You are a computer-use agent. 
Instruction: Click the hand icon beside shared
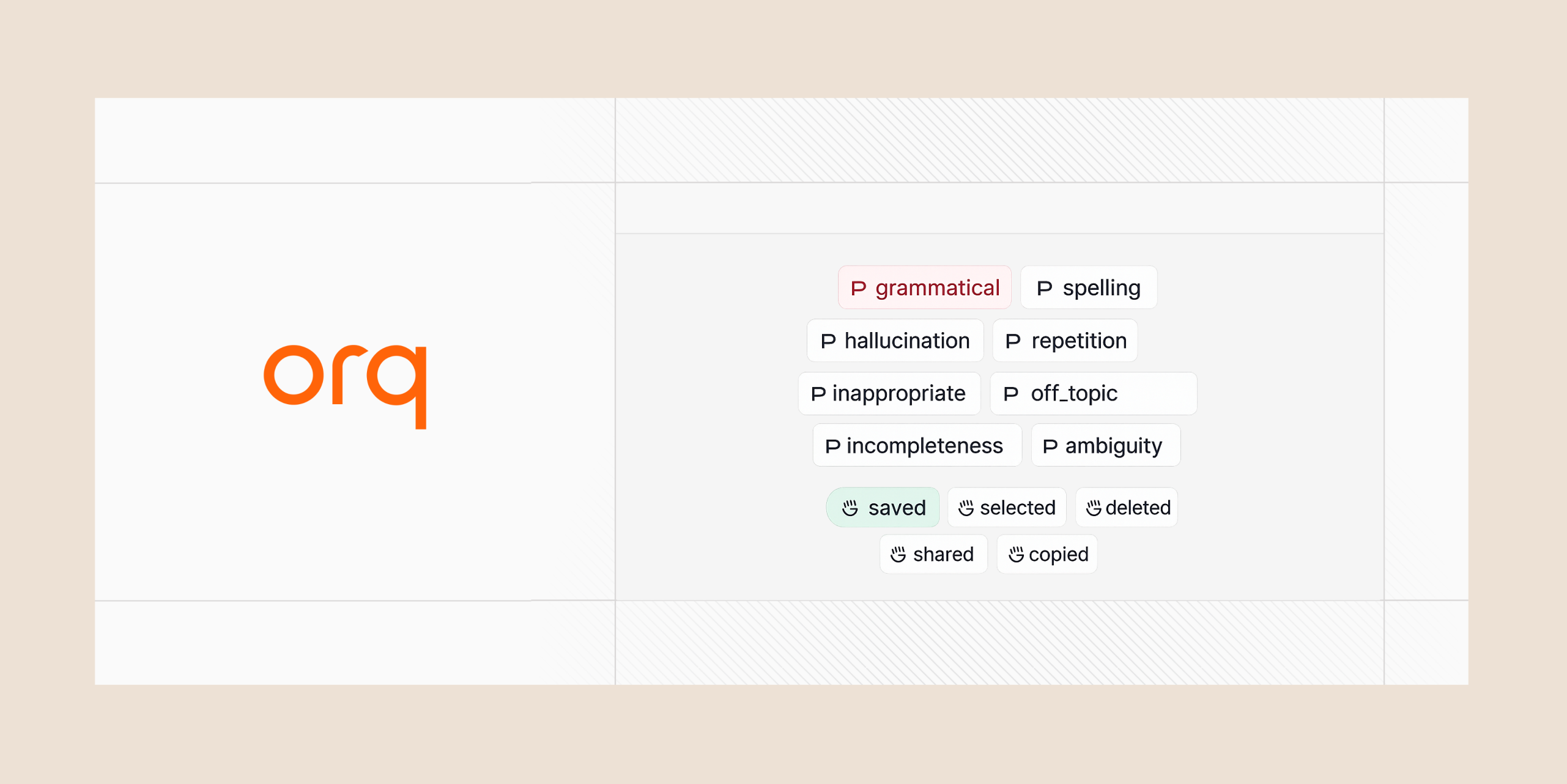point(898,554)
